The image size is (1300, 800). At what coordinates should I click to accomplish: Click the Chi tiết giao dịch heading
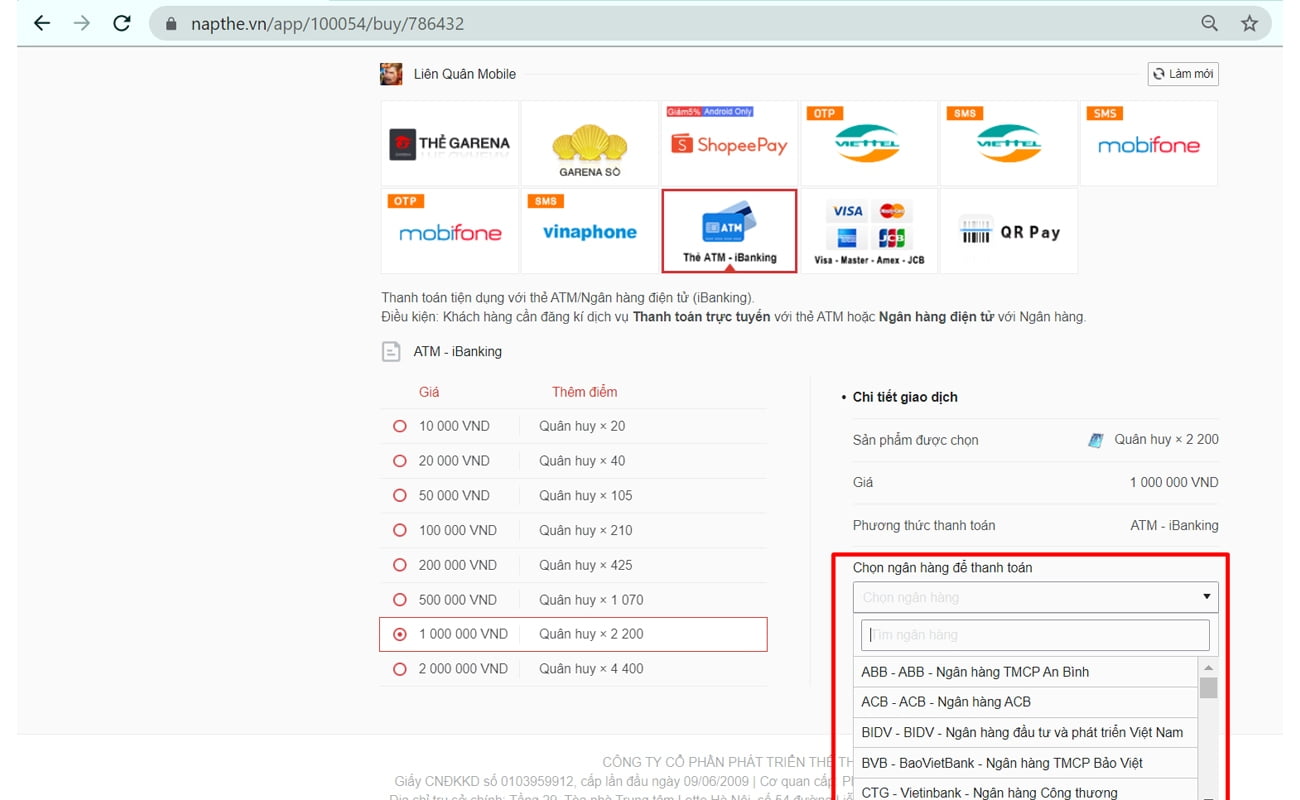click(905, 397)
